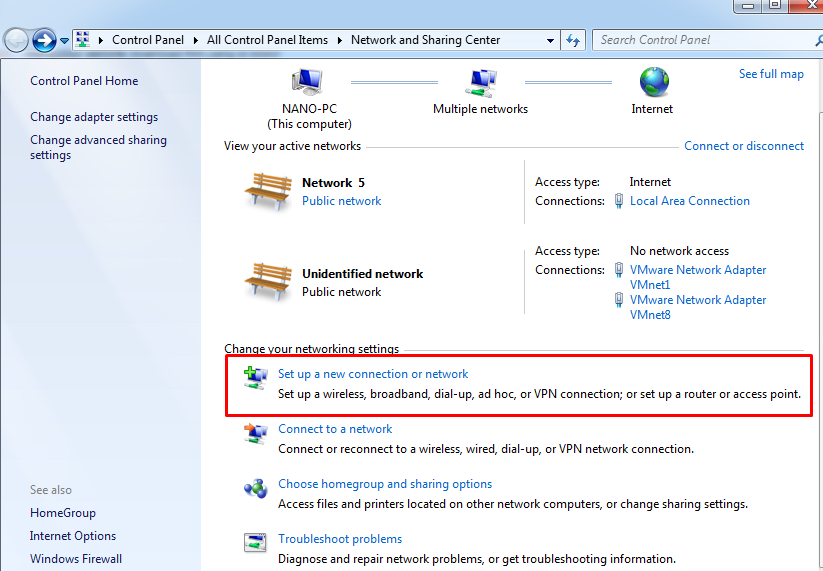Click Connect or disconnect link
823x571 pixels.
pos(744,146)
